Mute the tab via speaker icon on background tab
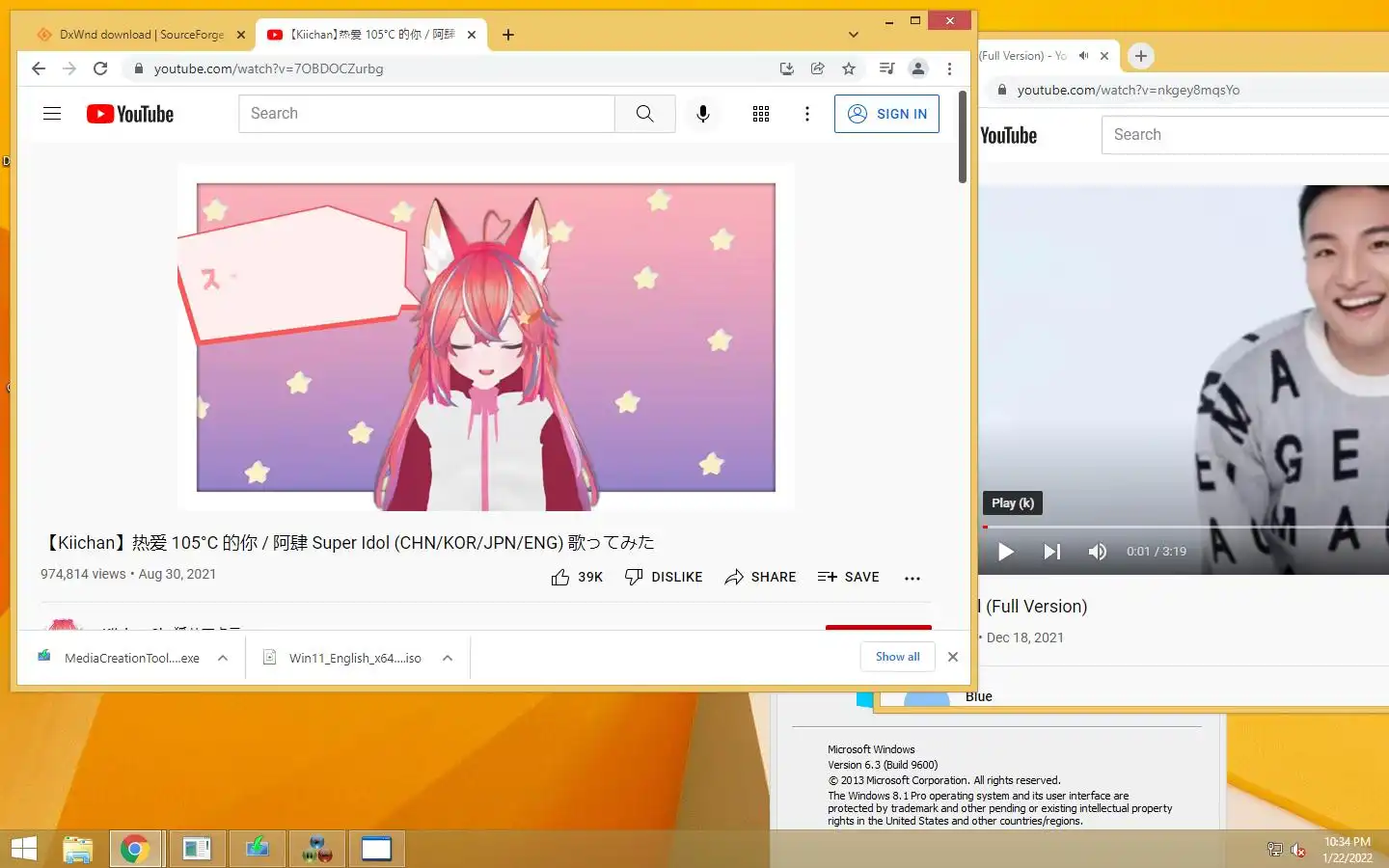Image resolution: width=1389 pixels, height=868 pixels. pyautogui.click(x=1084, y=56)
